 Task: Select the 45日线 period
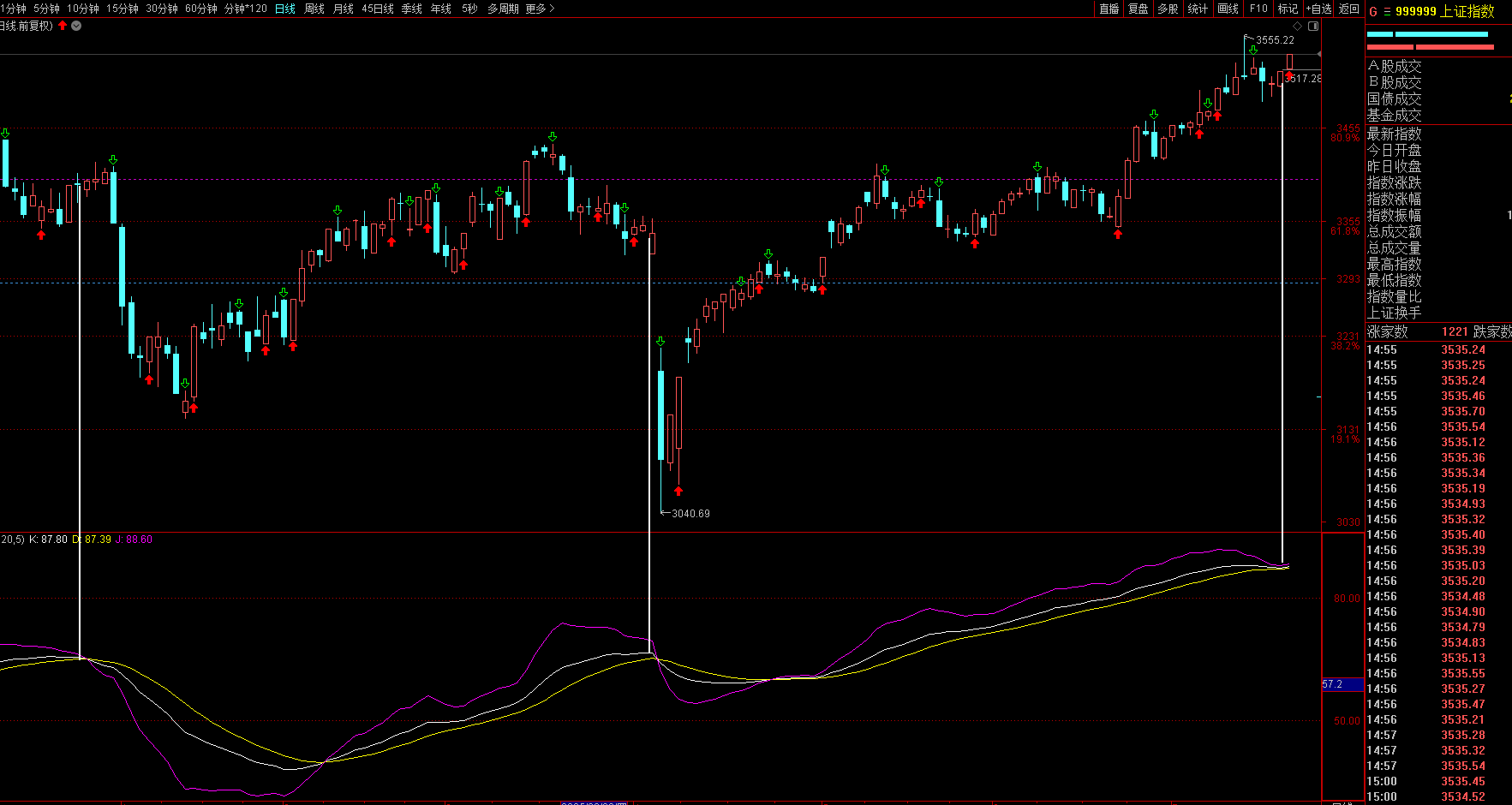click(378, 9)
